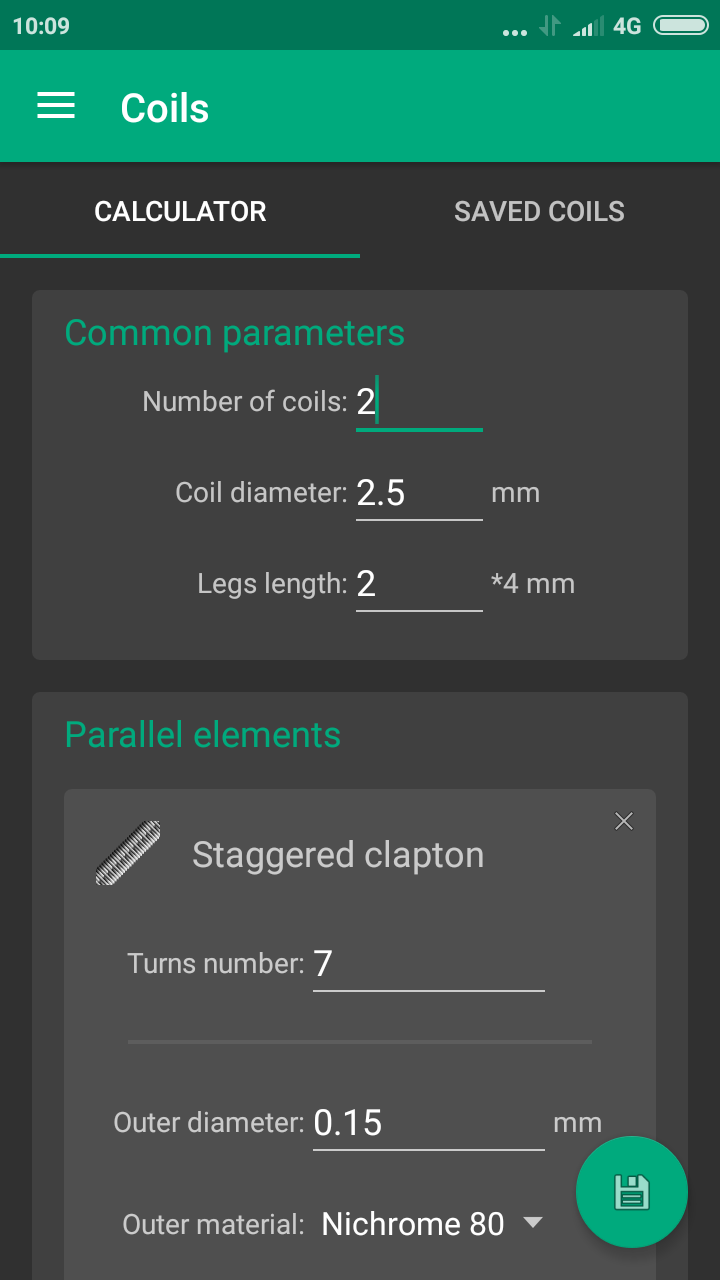This screenshot has width=720, height=1280.
Task: Tap the battery icon in status bar
Action: (x=681, y=26)
